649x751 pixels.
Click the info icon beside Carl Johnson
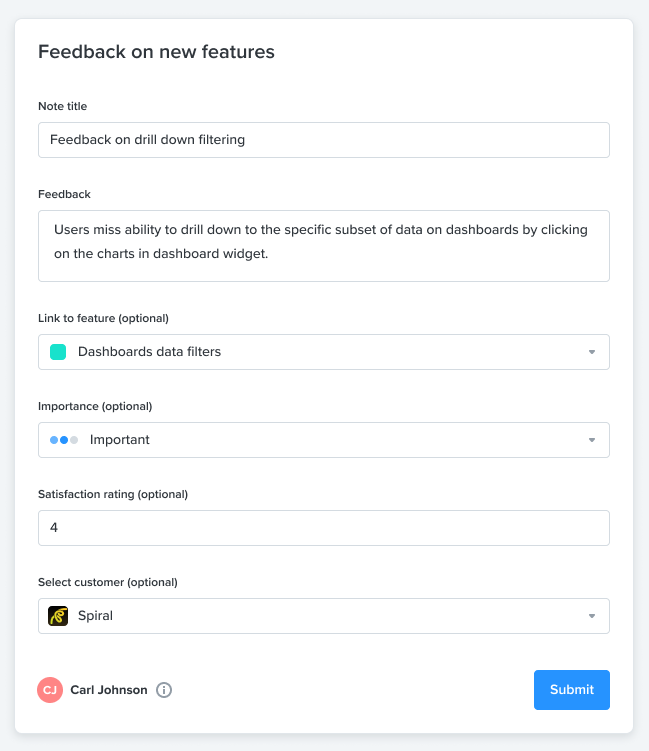pos(164,690)
